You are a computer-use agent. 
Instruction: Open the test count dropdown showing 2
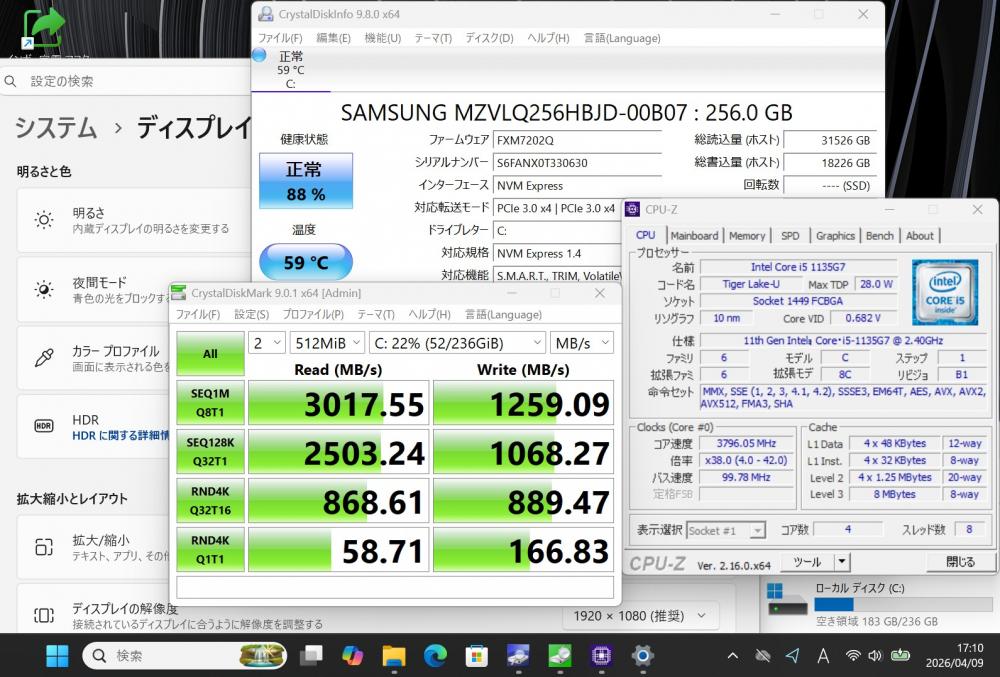[266, 343]
